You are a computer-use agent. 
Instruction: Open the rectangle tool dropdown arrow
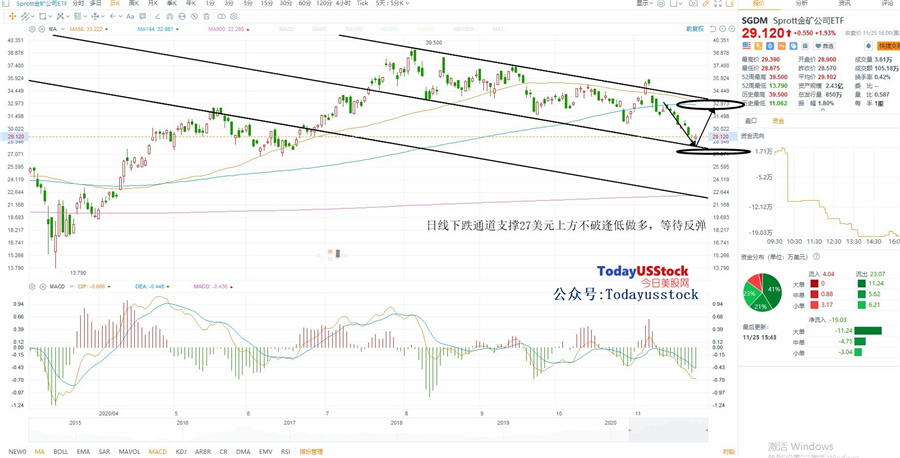pyautogui.click(x=51, y=17)
